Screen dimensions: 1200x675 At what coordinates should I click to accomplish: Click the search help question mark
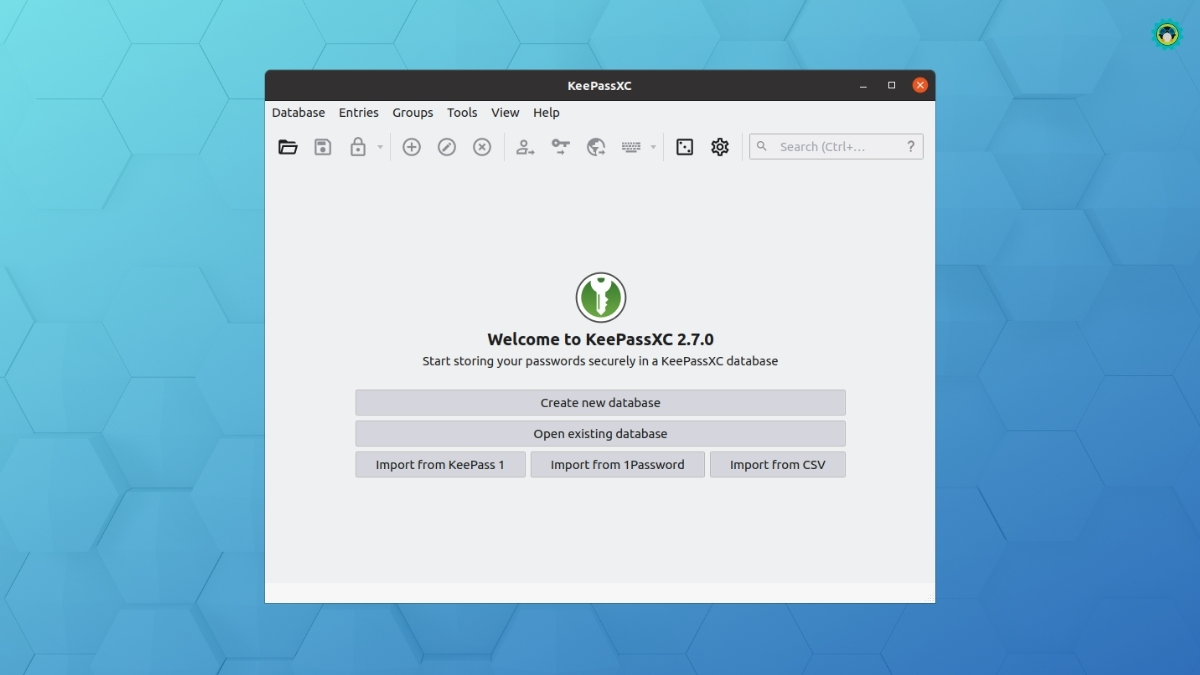pyautogui.click(x=910, y=147)
